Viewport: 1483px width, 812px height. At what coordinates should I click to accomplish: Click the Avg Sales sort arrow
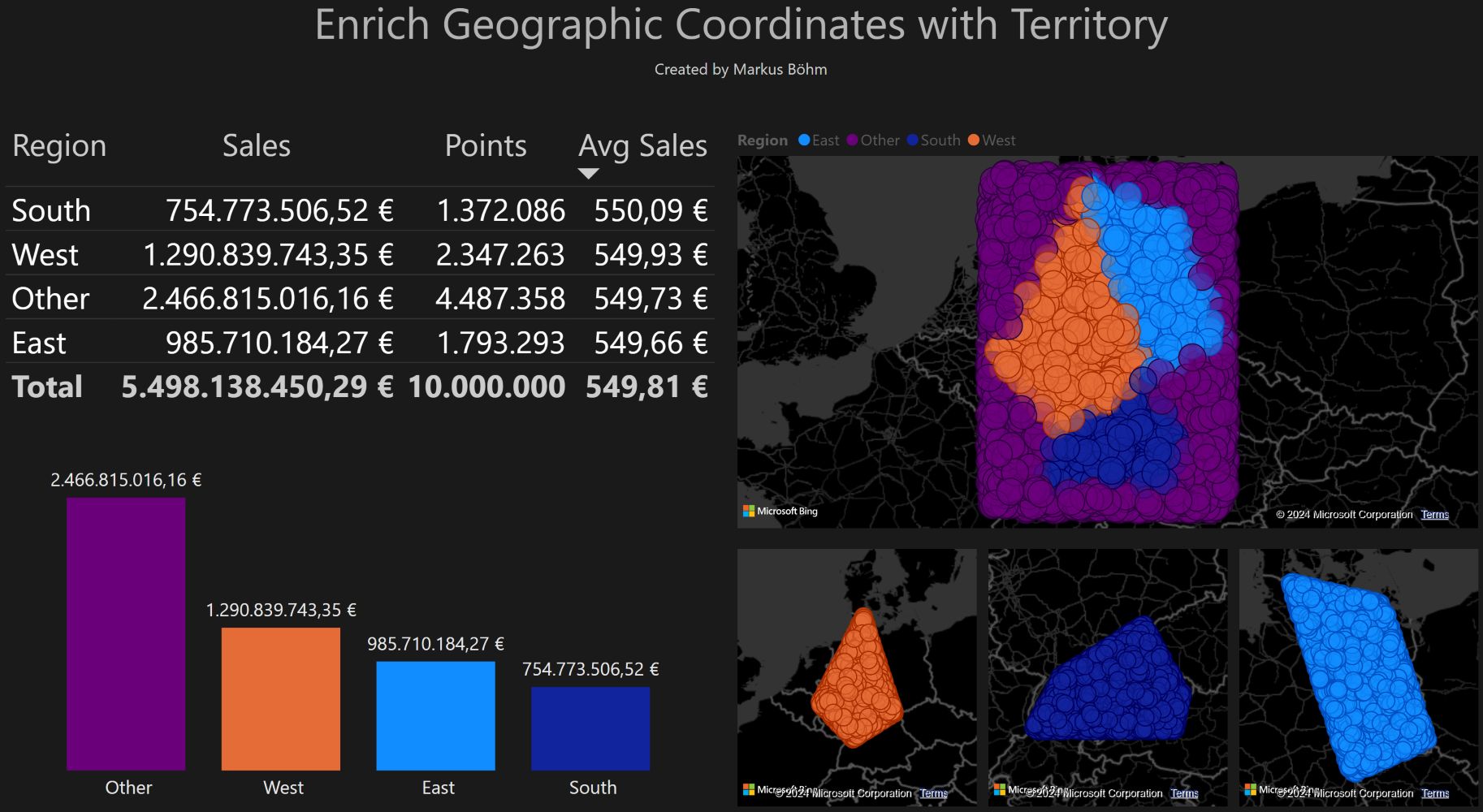[x=589, y=173]
